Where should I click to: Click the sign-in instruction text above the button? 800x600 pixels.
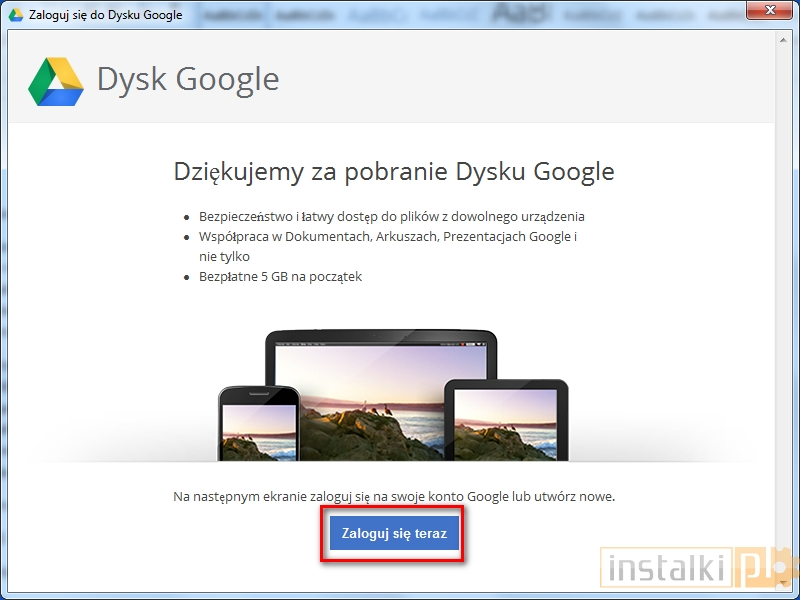tap(396, 496)
